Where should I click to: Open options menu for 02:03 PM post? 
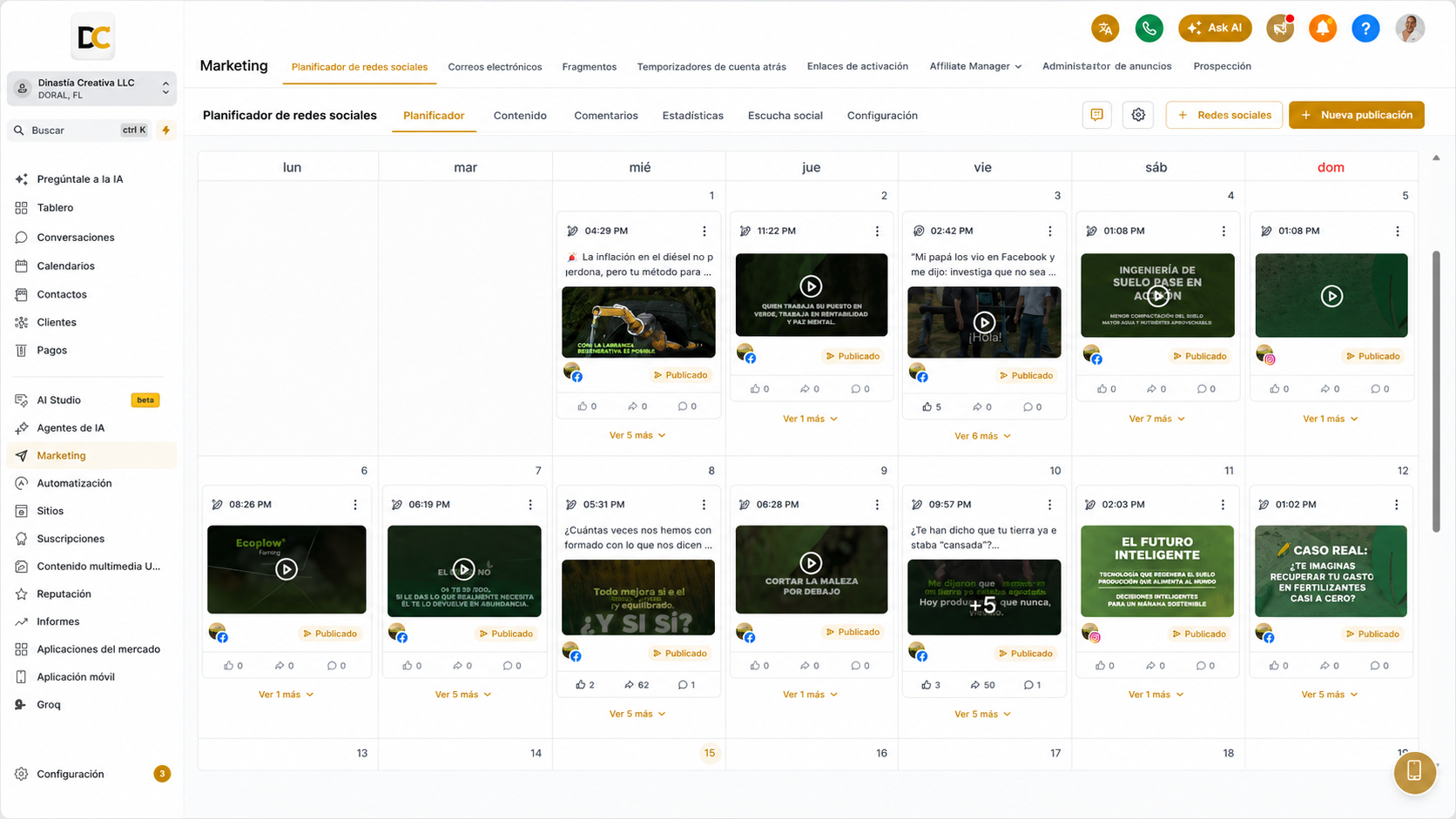coord(1223,504)
